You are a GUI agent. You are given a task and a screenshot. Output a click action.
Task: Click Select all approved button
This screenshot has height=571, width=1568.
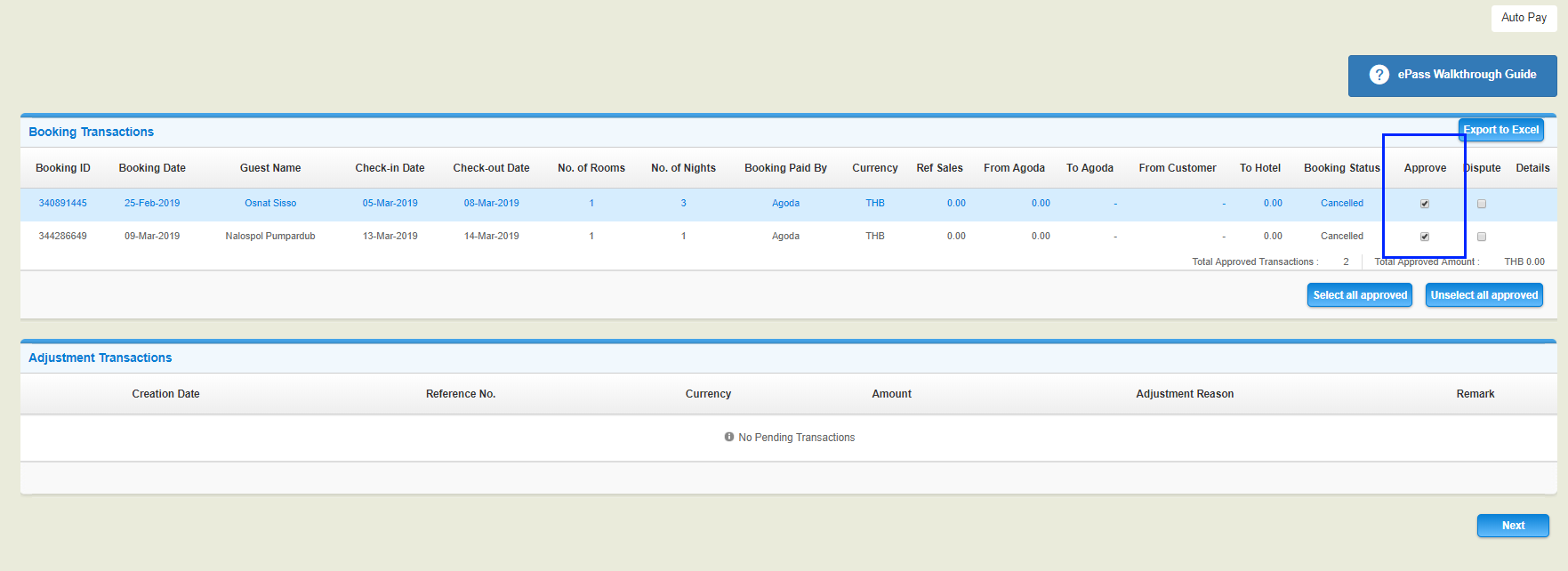pyautogui.click(x=1359, y=295)
